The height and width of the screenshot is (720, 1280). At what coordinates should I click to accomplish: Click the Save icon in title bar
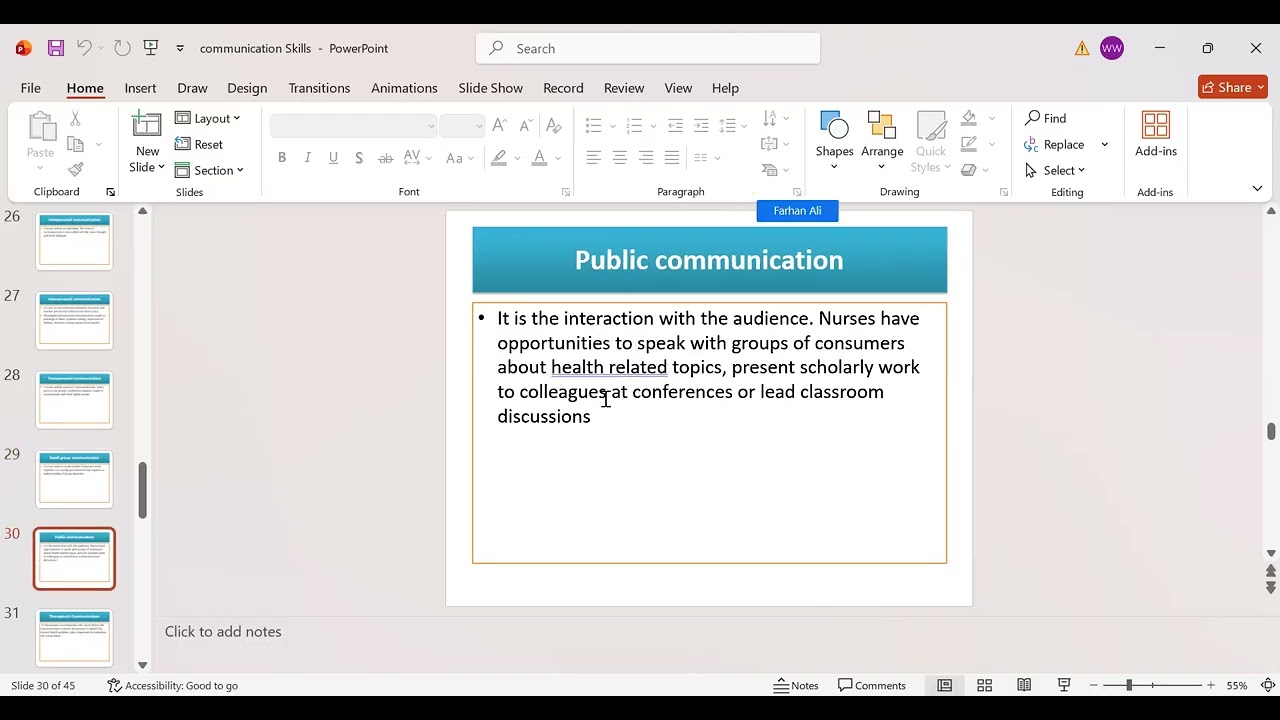pyautogui.click(x=56, y=48)
